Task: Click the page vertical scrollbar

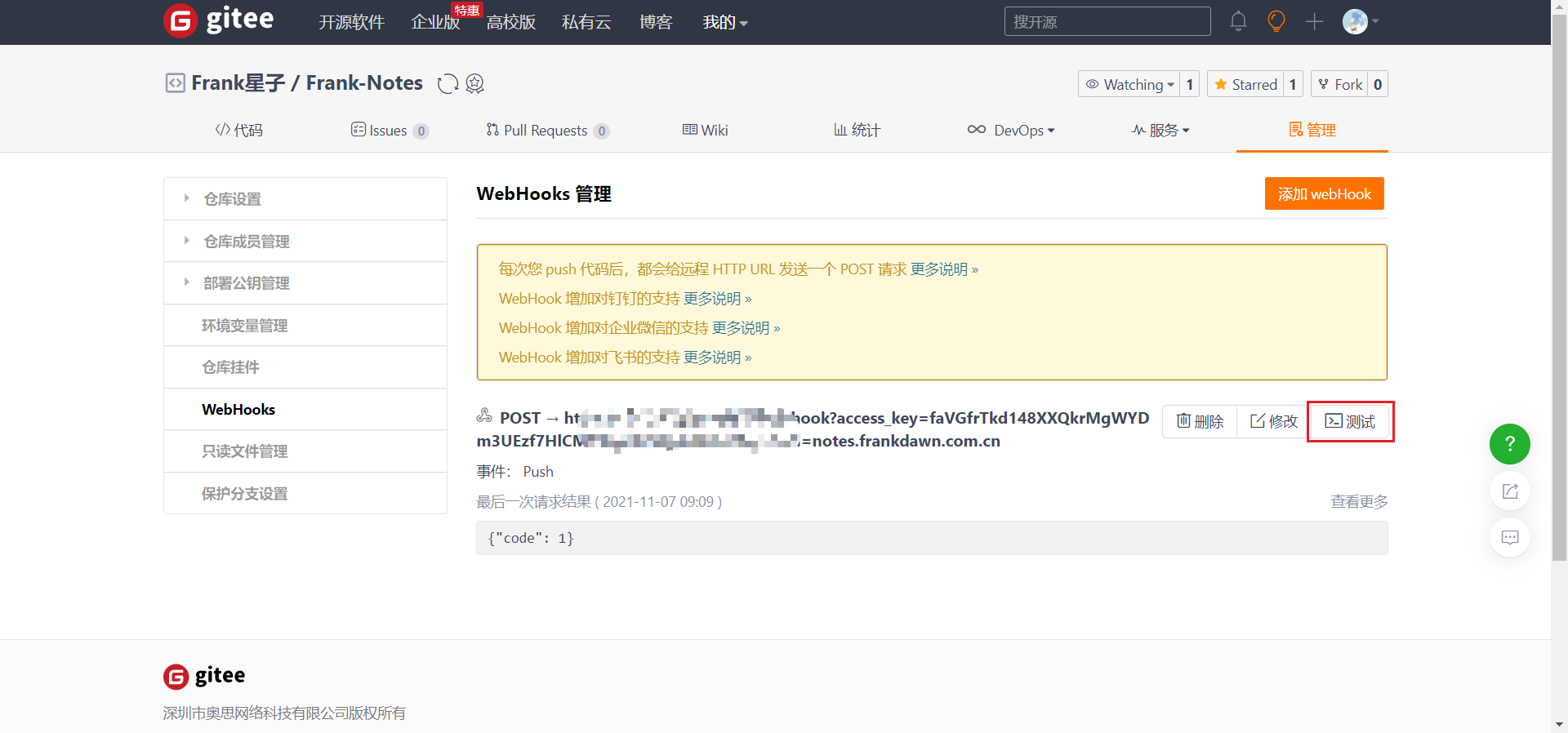Action: (x=1559, y=286)
